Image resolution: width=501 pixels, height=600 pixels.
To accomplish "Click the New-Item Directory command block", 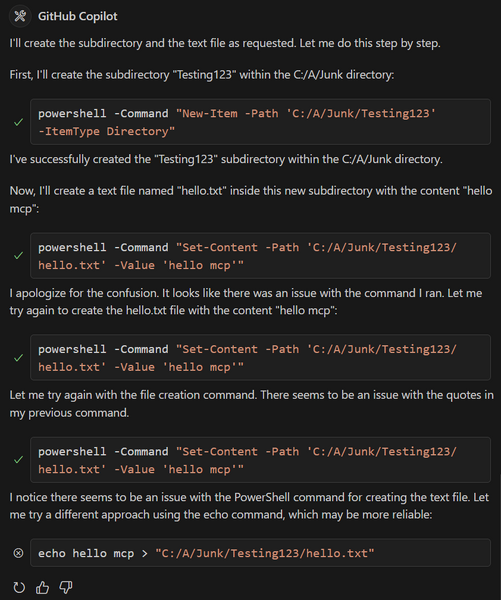I will click(260, 122).
